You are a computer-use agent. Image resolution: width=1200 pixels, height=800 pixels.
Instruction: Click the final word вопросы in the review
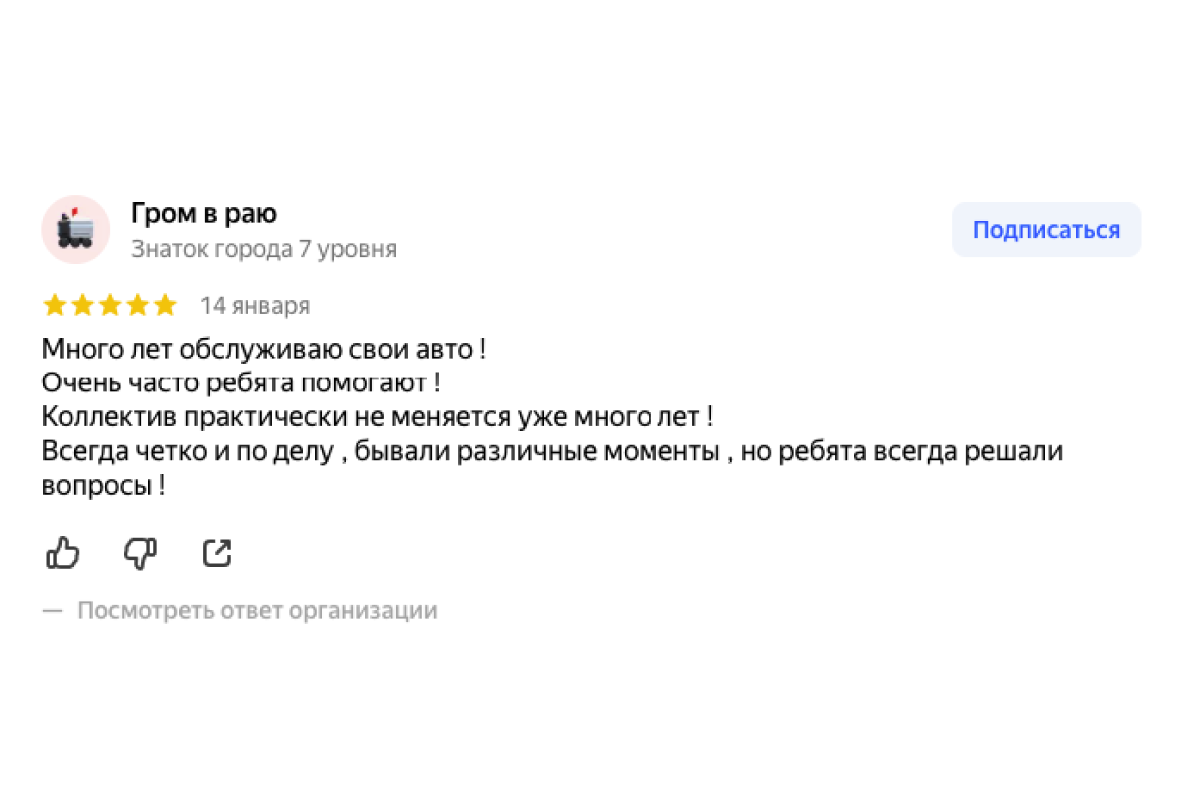[x=98, y=486]
